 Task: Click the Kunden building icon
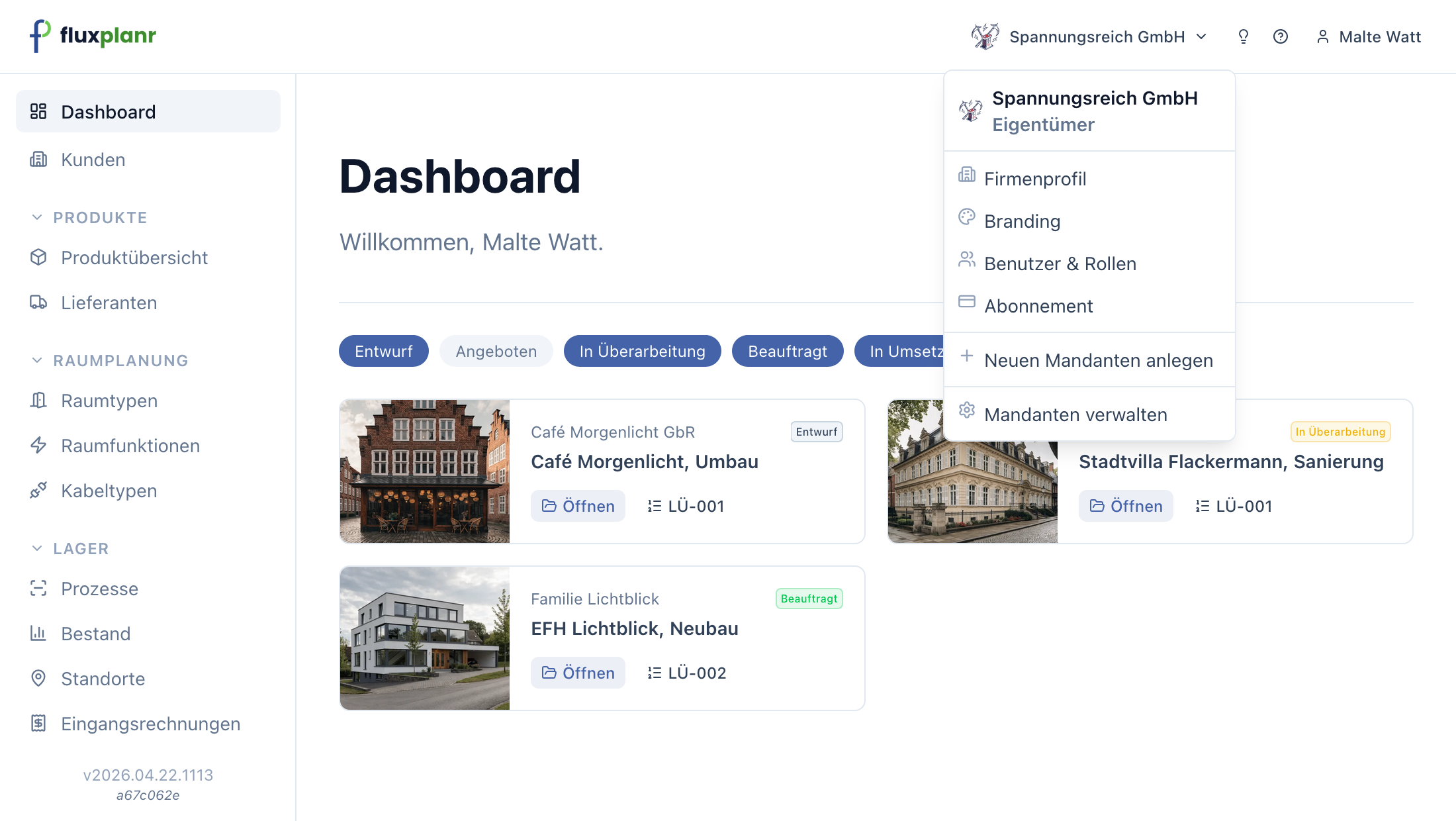tap(38, 159)
